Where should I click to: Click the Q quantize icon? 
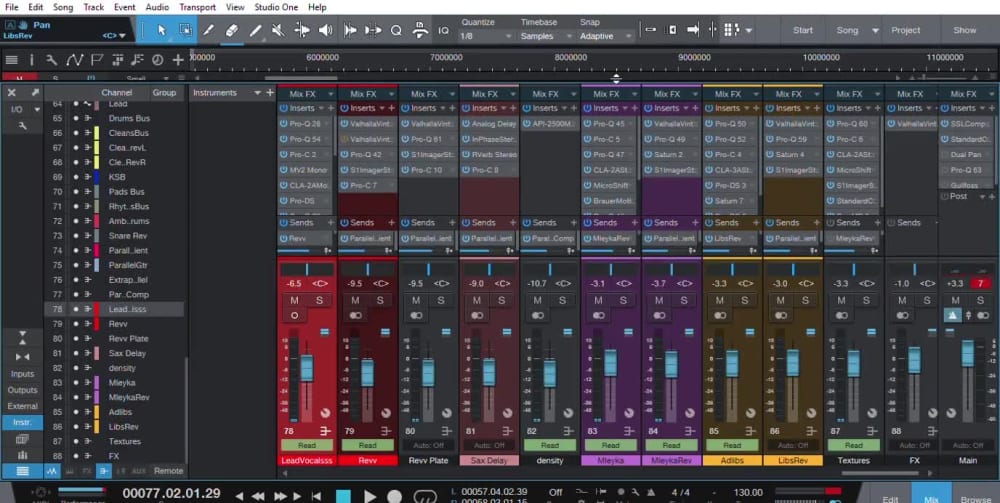click(x=396, y=30)
